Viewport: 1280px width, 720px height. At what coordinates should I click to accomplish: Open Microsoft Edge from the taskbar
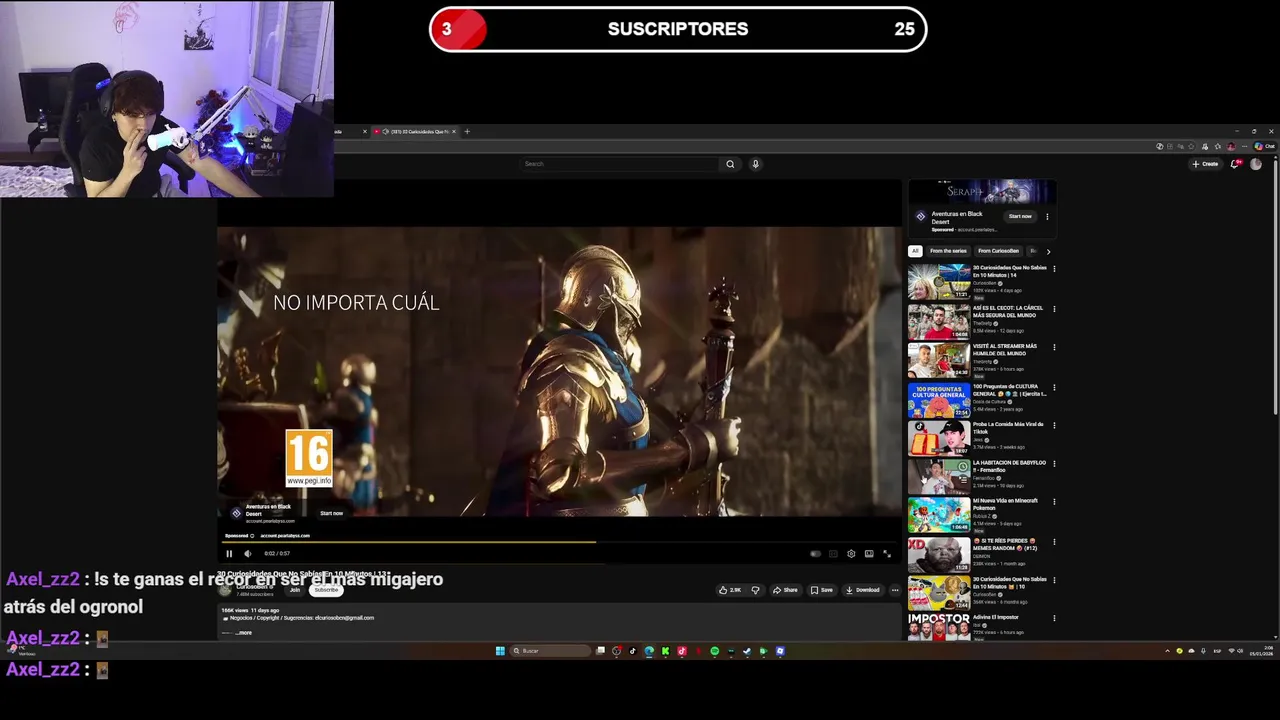649,651
